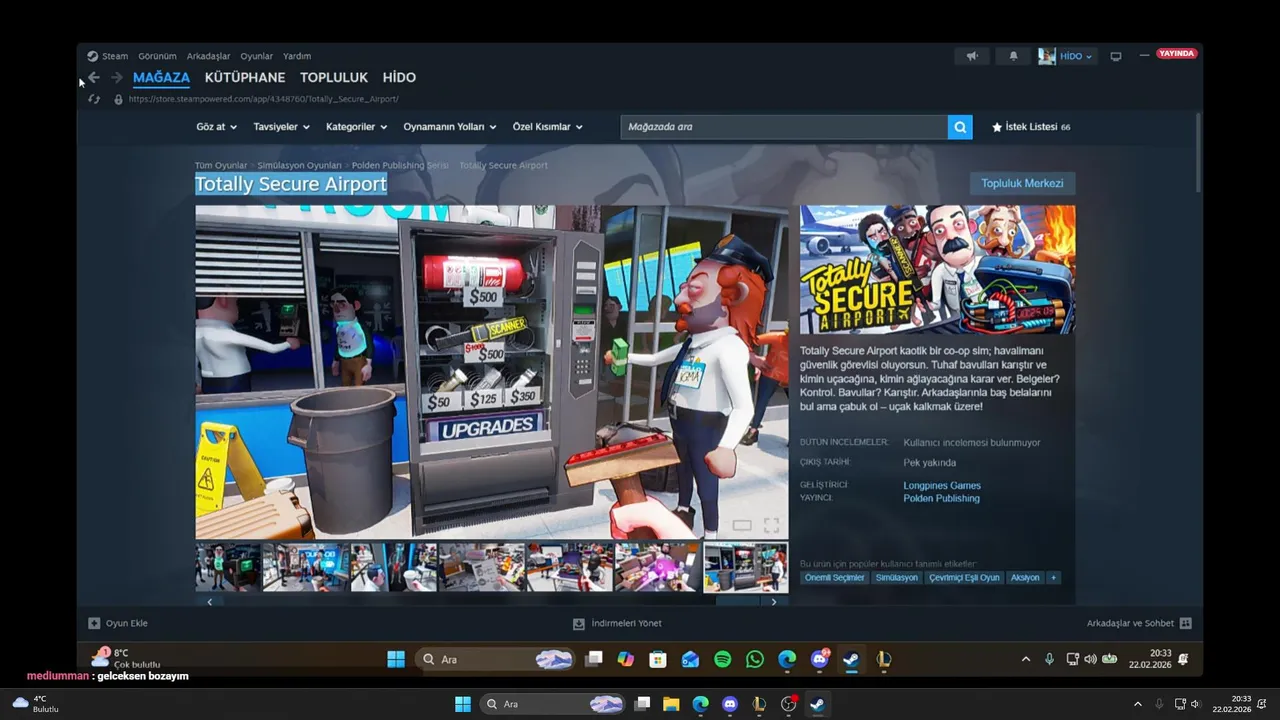
Task: Open the Görünüm menu
Action: (x=157, y=56)
